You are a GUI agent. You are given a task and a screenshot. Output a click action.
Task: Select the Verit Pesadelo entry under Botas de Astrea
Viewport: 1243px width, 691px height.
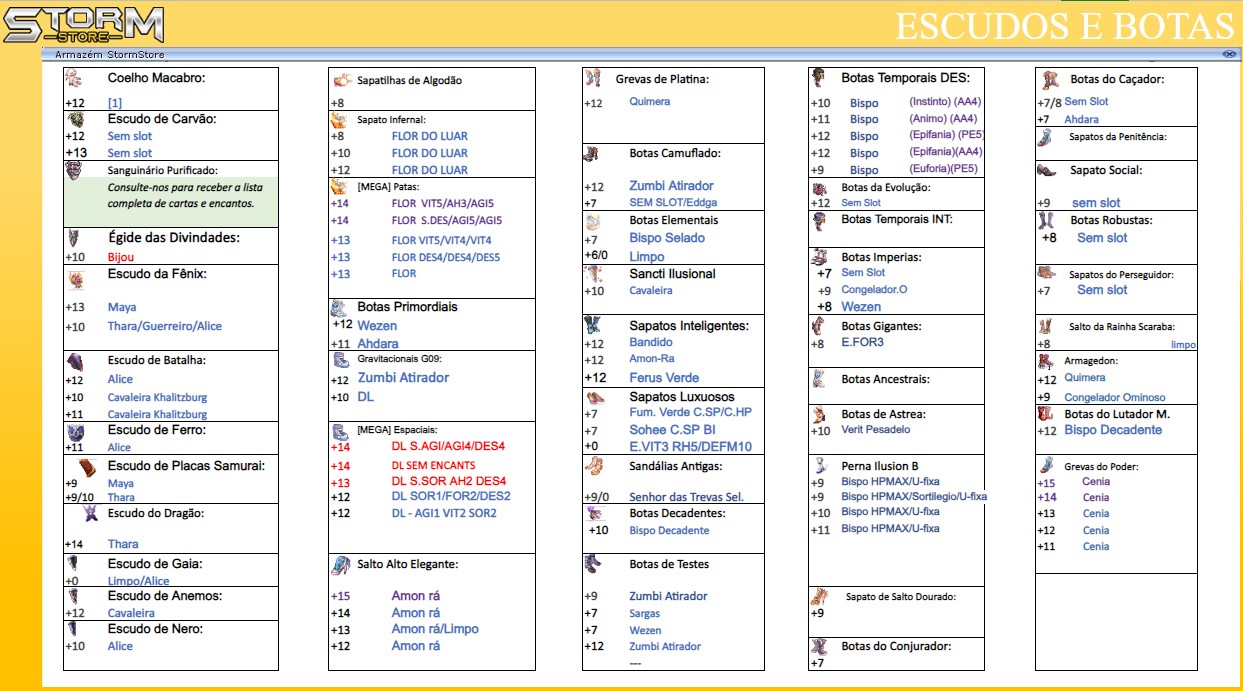pyautogui.click(x=876, y=430)
